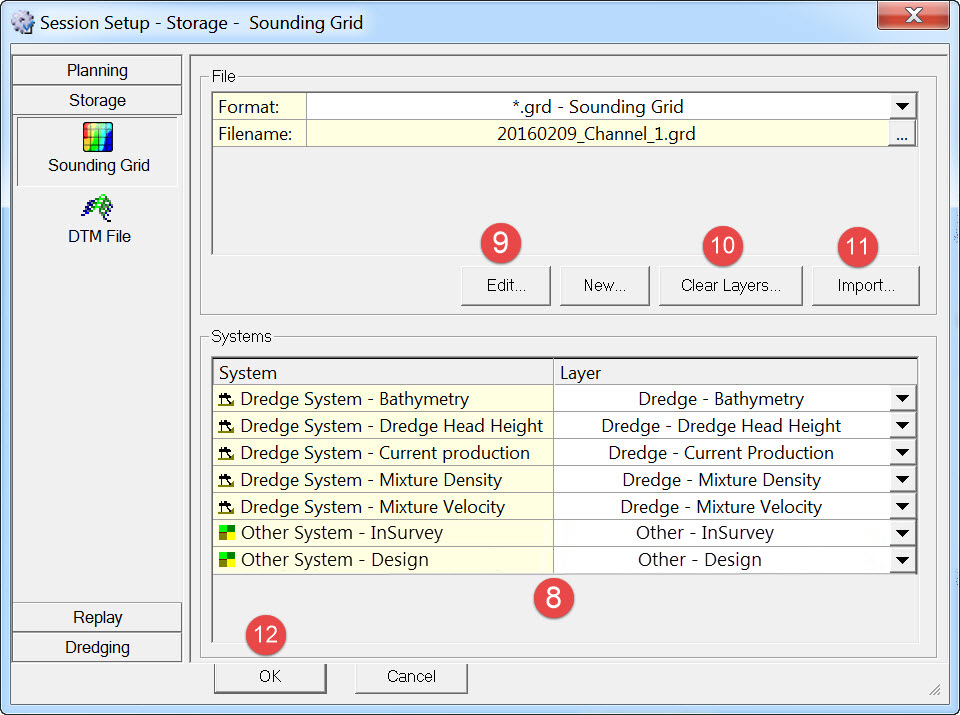Click the Import... button
Screen dimensions: 960x715
tap(865, 285)
